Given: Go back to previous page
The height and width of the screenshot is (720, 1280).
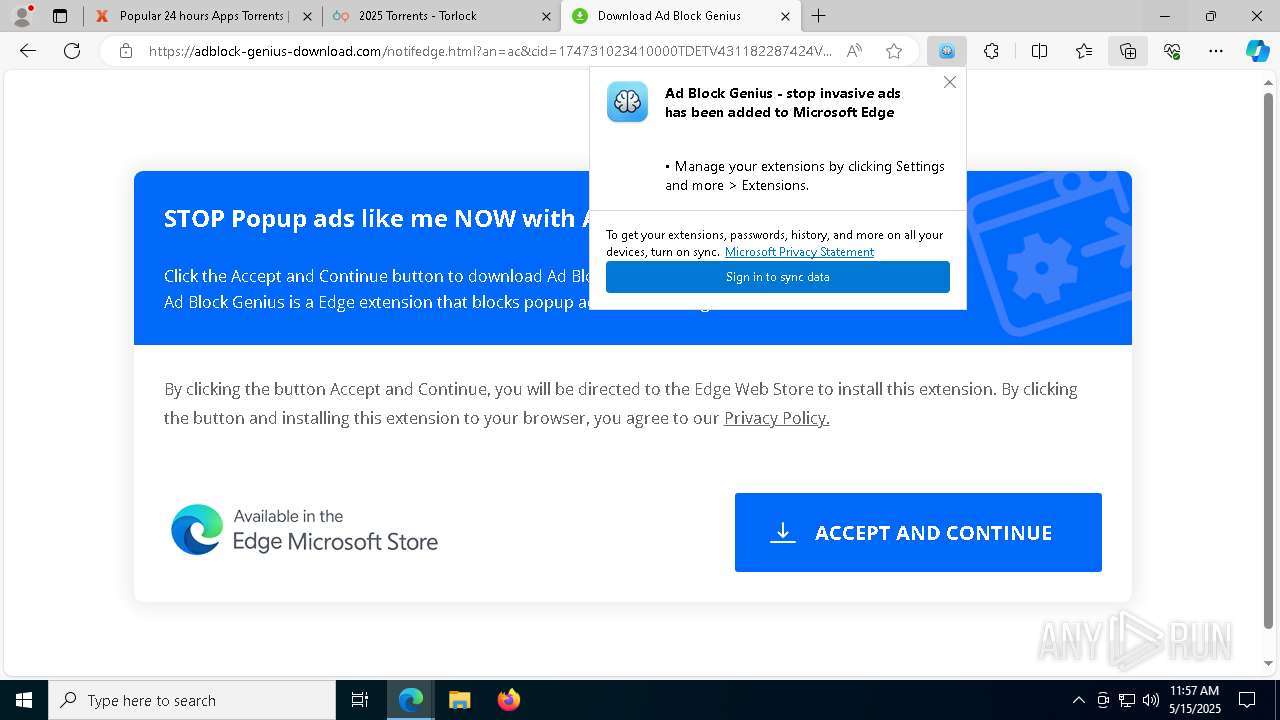Looking at the screenshot, I should (28, 51).
